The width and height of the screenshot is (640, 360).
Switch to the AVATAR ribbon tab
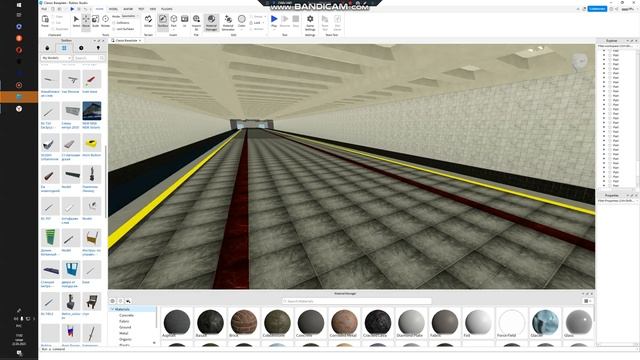click(128, 9)
